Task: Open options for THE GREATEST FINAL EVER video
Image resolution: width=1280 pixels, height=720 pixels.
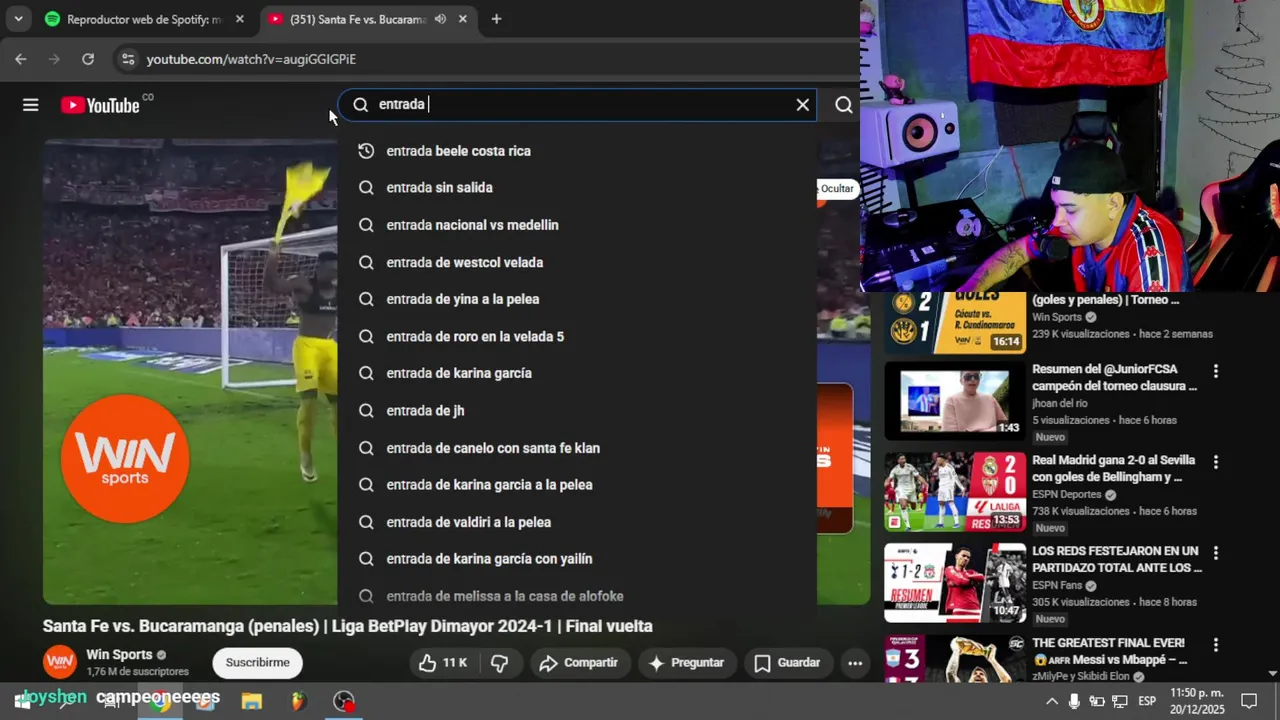Action: (1215, 644)
